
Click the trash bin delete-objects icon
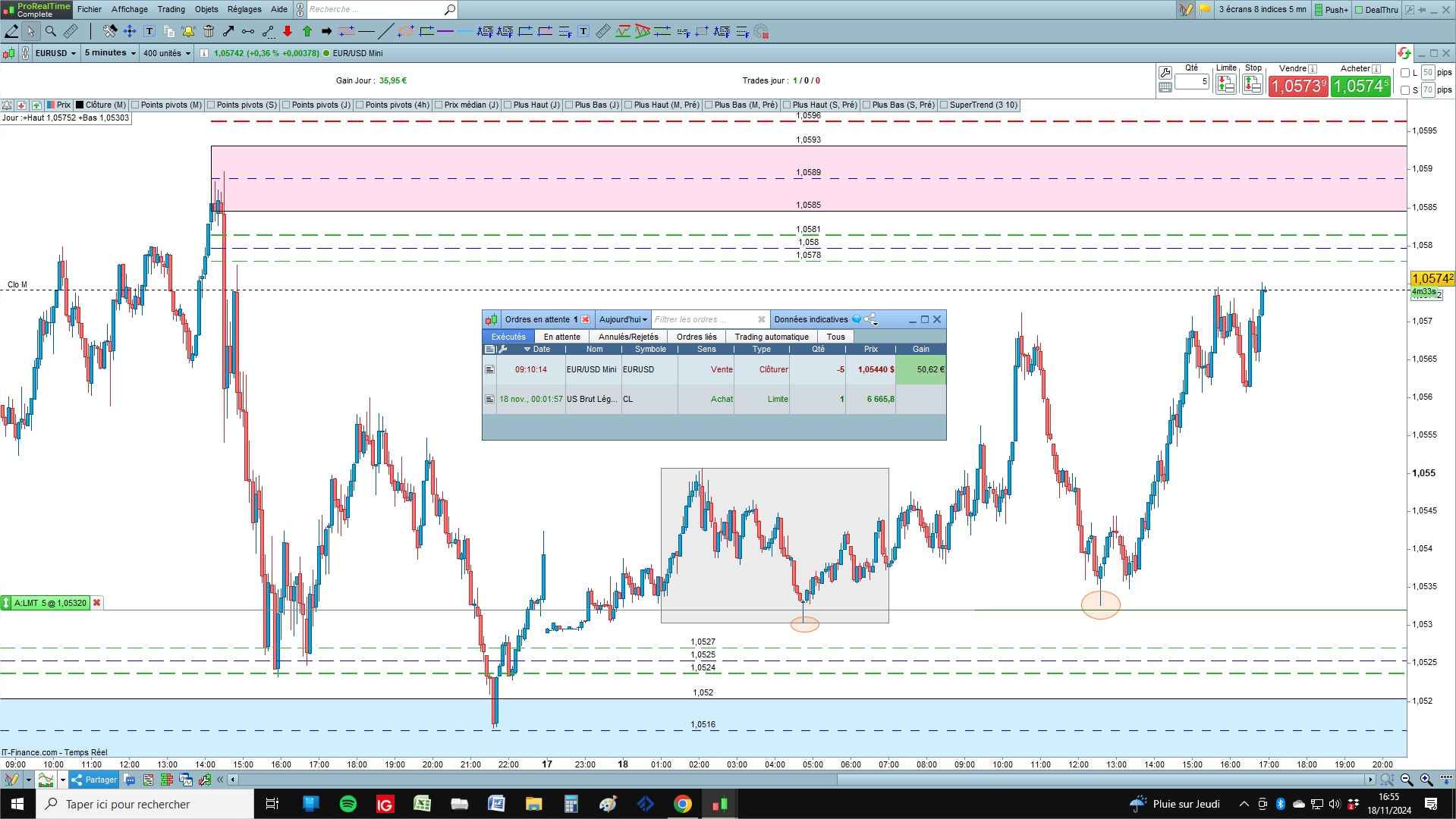click(209, 31)
